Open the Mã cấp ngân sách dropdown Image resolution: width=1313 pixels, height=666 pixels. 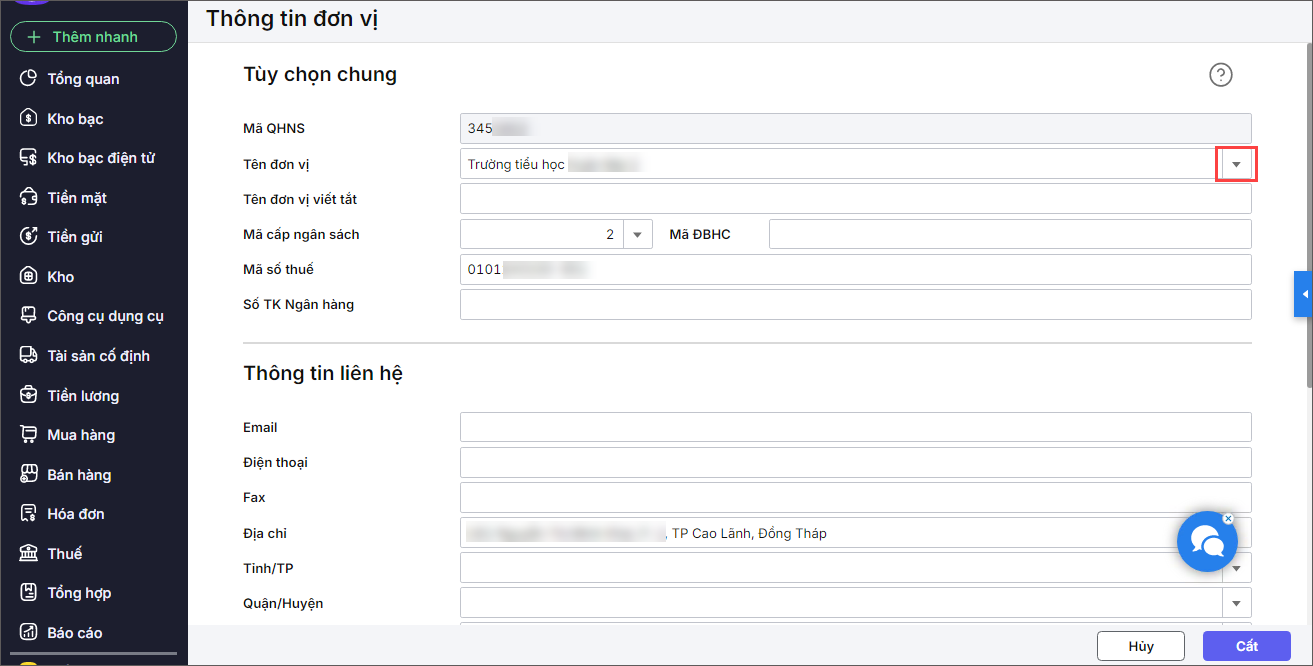click(x=637, y=235)
